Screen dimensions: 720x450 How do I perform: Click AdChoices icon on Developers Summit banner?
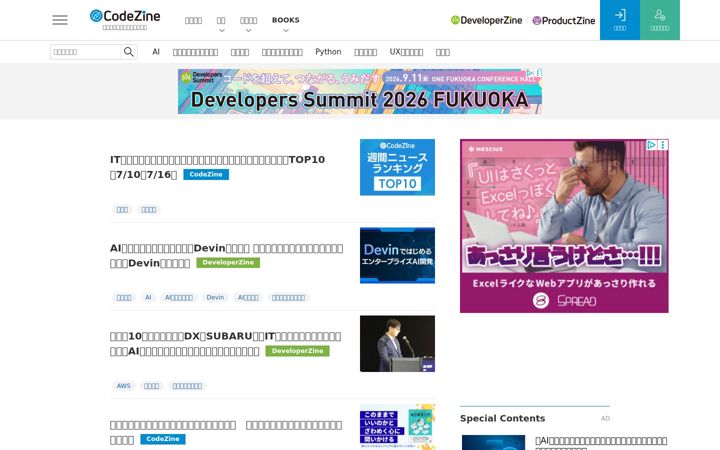(x=530, y=73)
